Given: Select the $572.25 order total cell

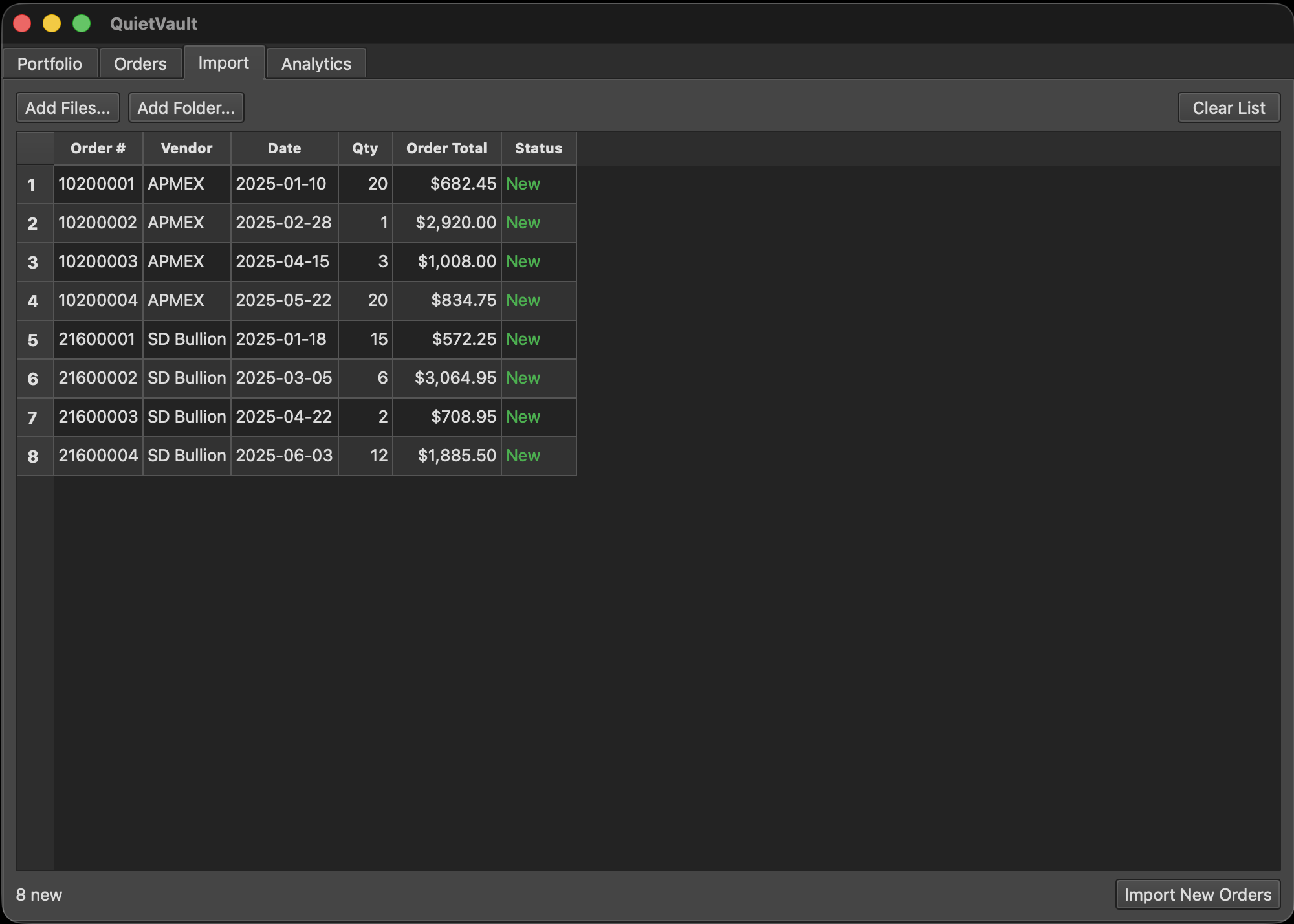Looking at the screenshot, I should click(x=447, y=340).
